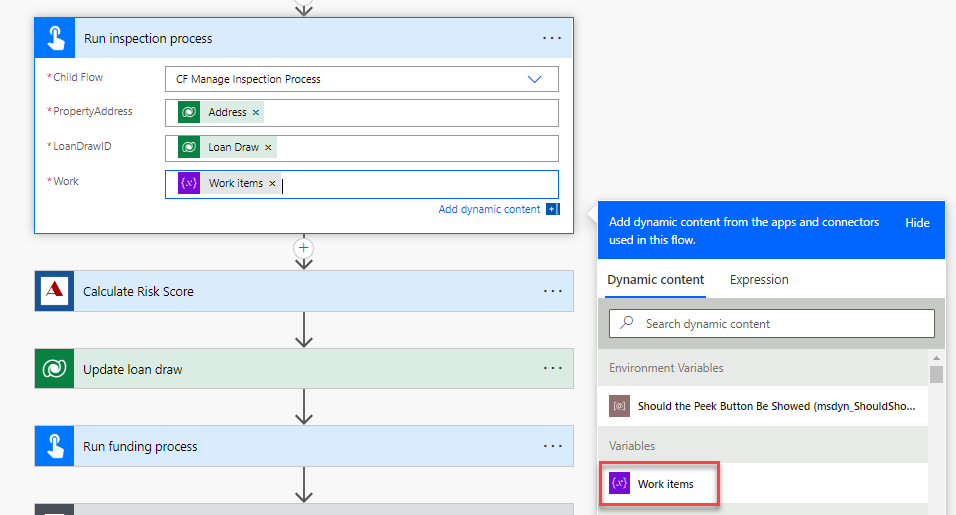Click the environment variable icon for Peek Button

[x=620, y=407]
